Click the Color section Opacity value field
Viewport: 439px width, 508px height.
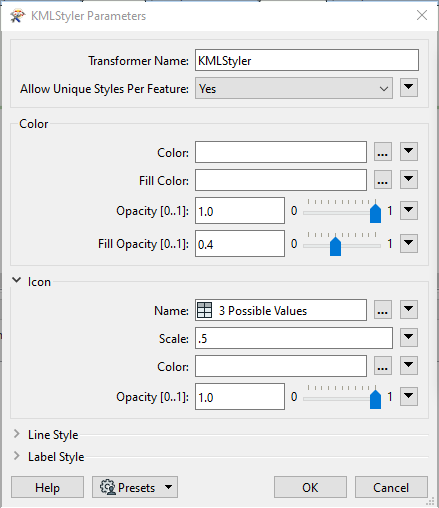(x=240, y=211)
